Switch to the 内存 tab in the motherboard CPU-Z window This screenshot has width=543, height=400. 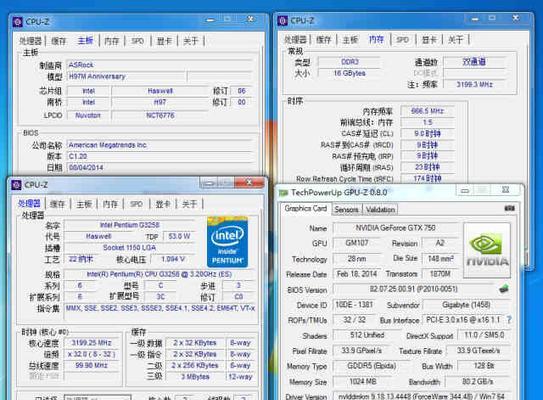click(112, 41)
